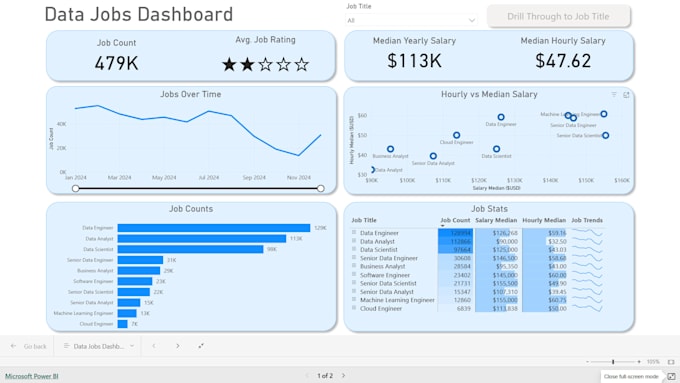Click the 1 of 2 page indicator
Screen dimensions: 680x383
pyautogui.click(x=325, y=376)
